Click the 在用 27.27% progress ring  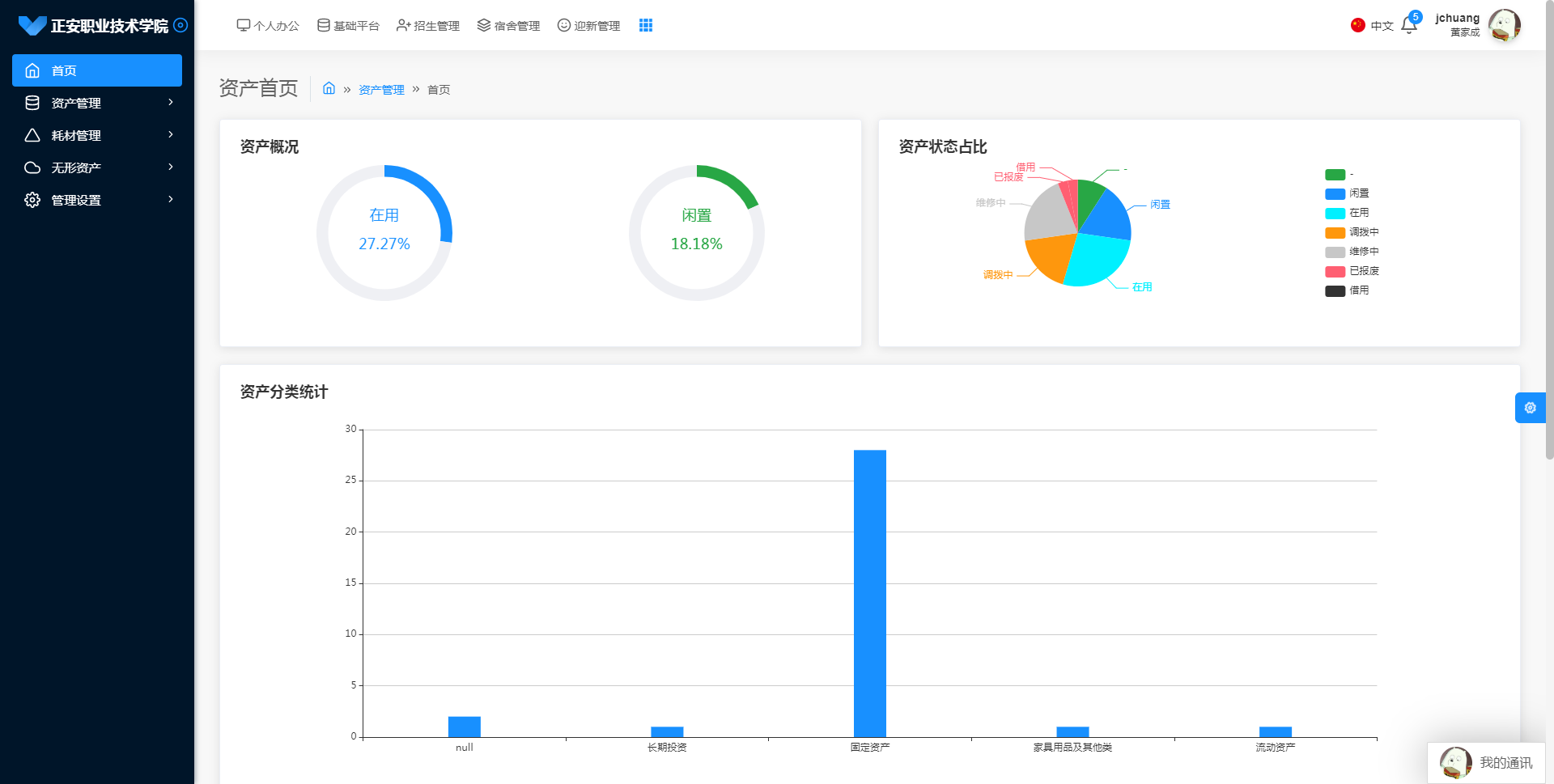pos(384,233)
